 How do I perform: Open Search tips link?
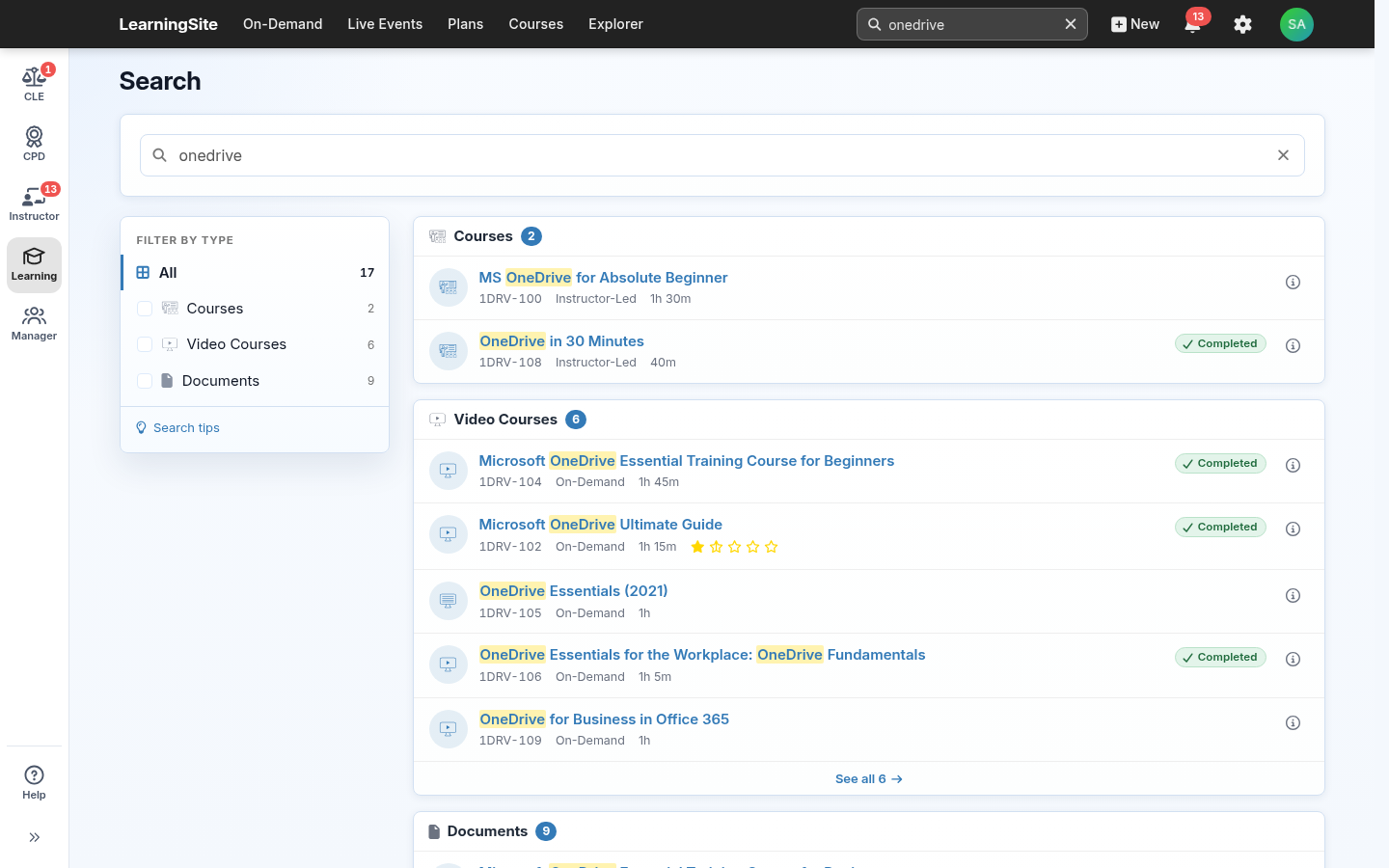coord(177,428)
